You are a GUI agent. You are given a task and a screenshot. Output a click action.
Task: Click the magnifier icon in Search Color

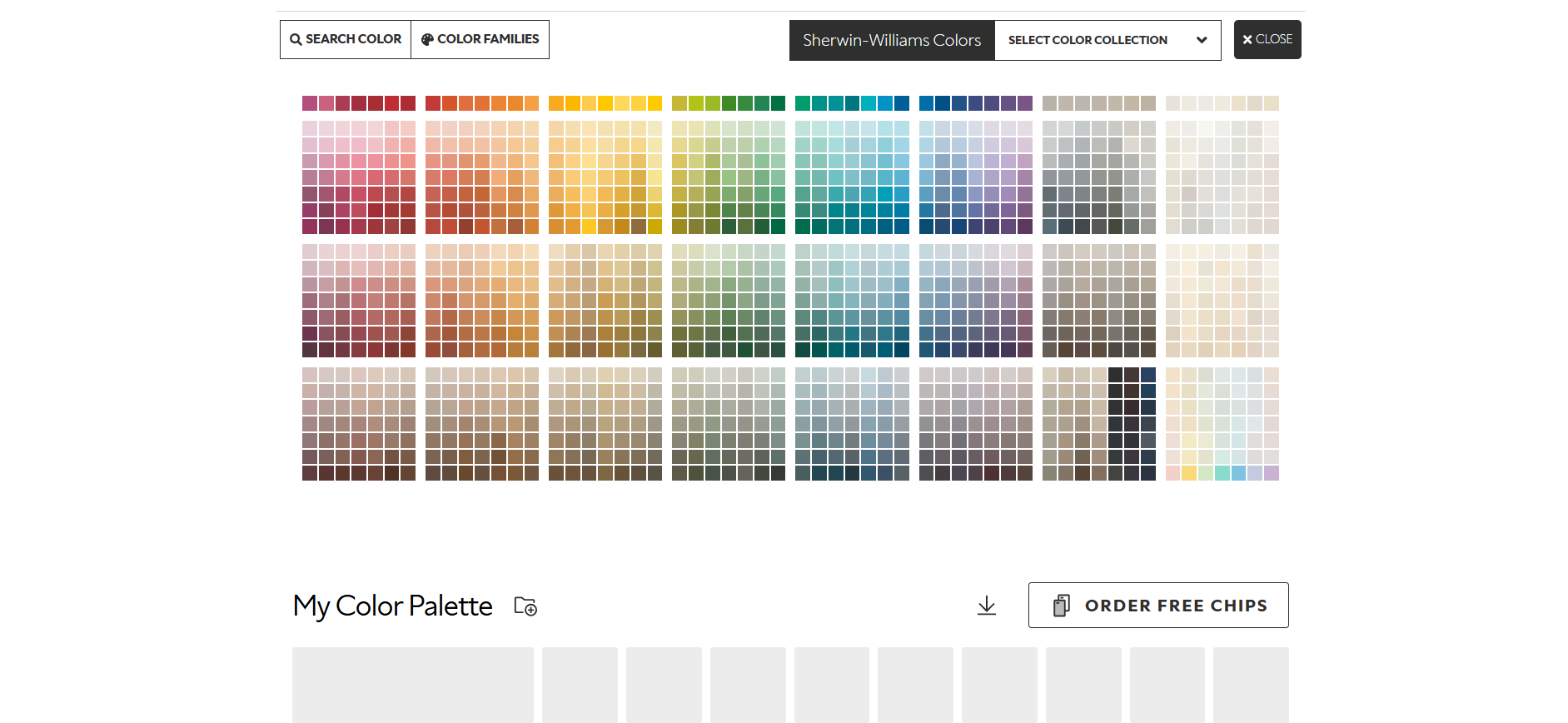(x=296, y=39)
